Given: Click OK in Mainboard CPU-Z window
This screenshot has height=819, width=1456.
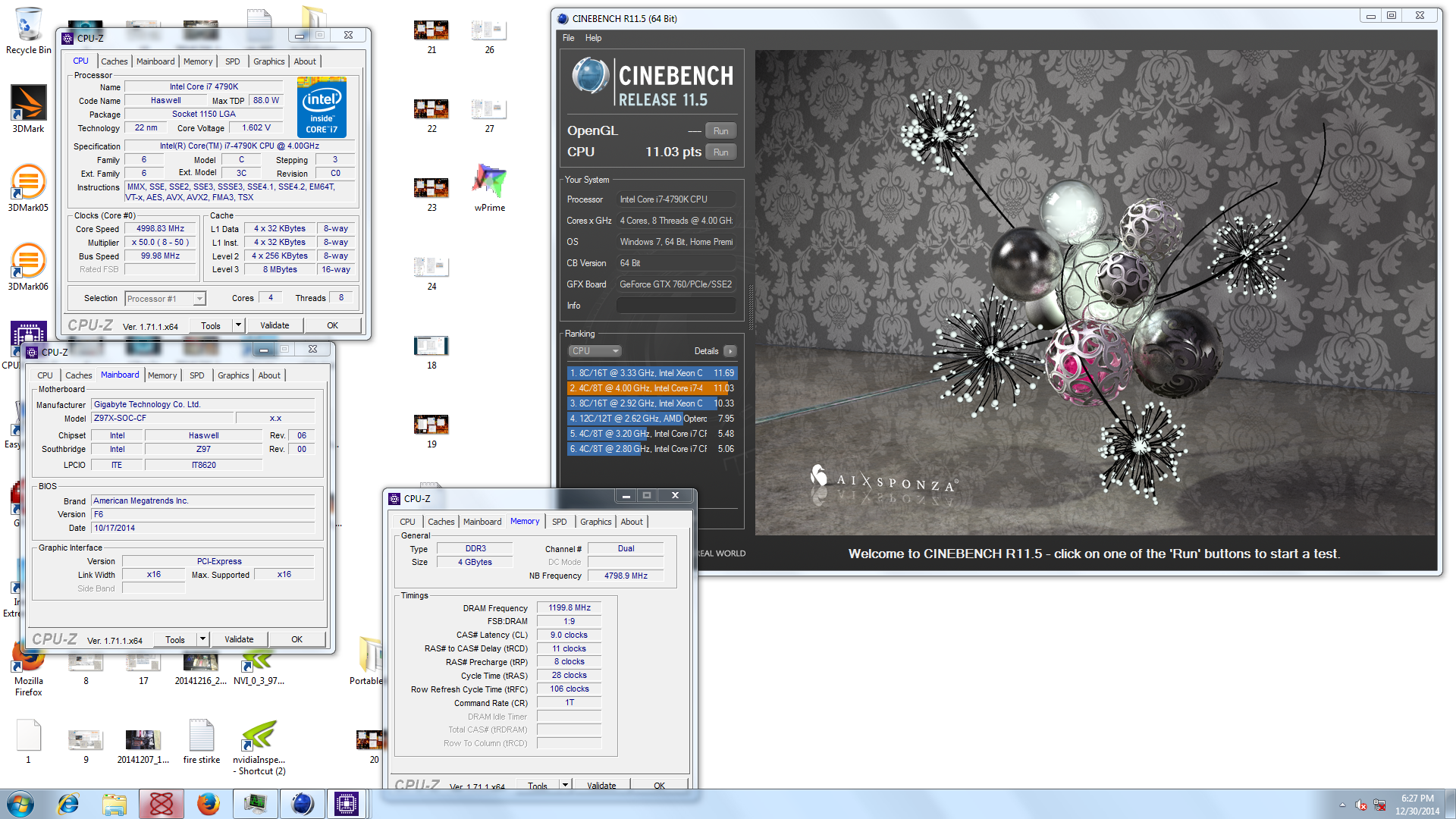Looking at the screenshot, I should 297,639.
